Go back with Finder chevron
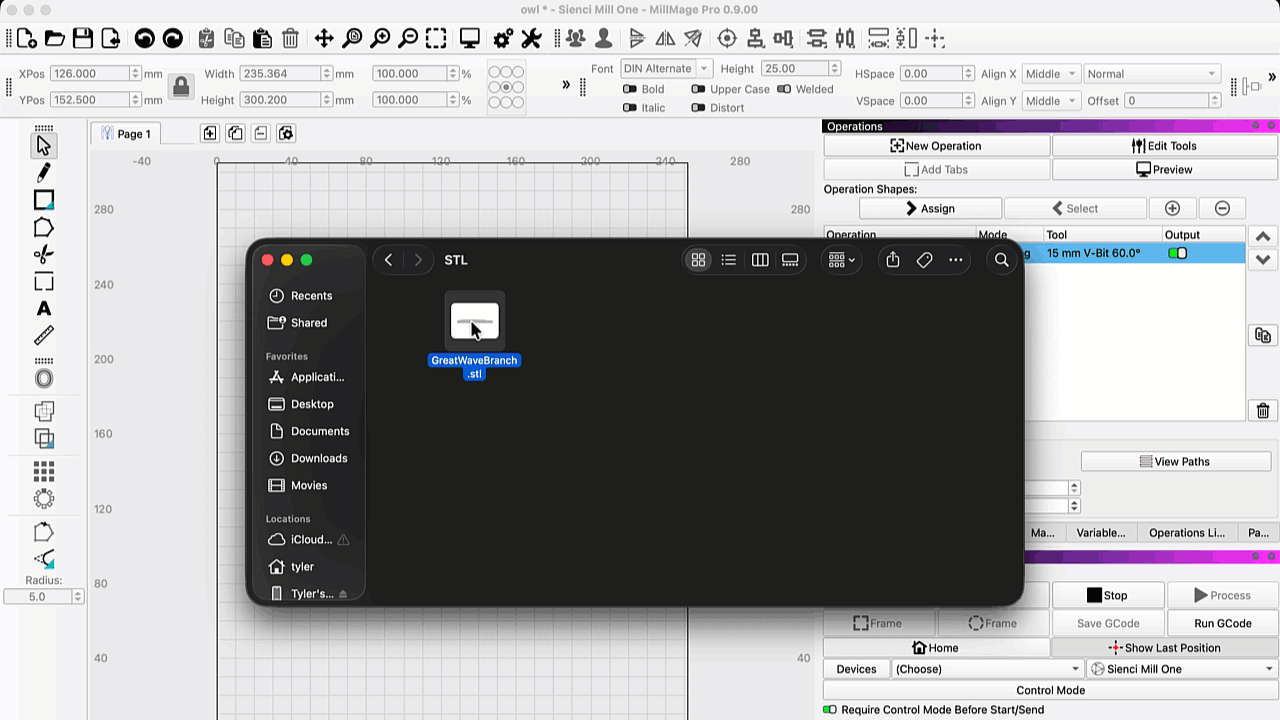The image size is (1280, 720). 388,260
